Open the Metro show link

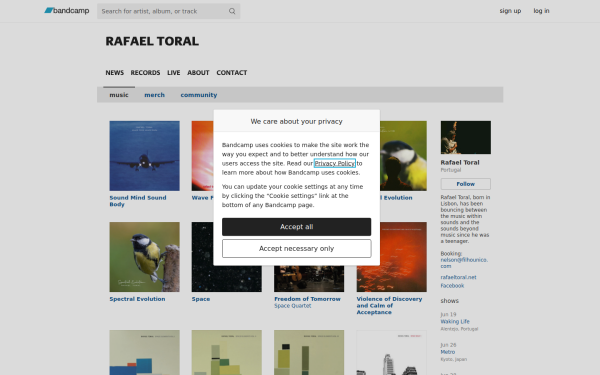tap(448, 352)
